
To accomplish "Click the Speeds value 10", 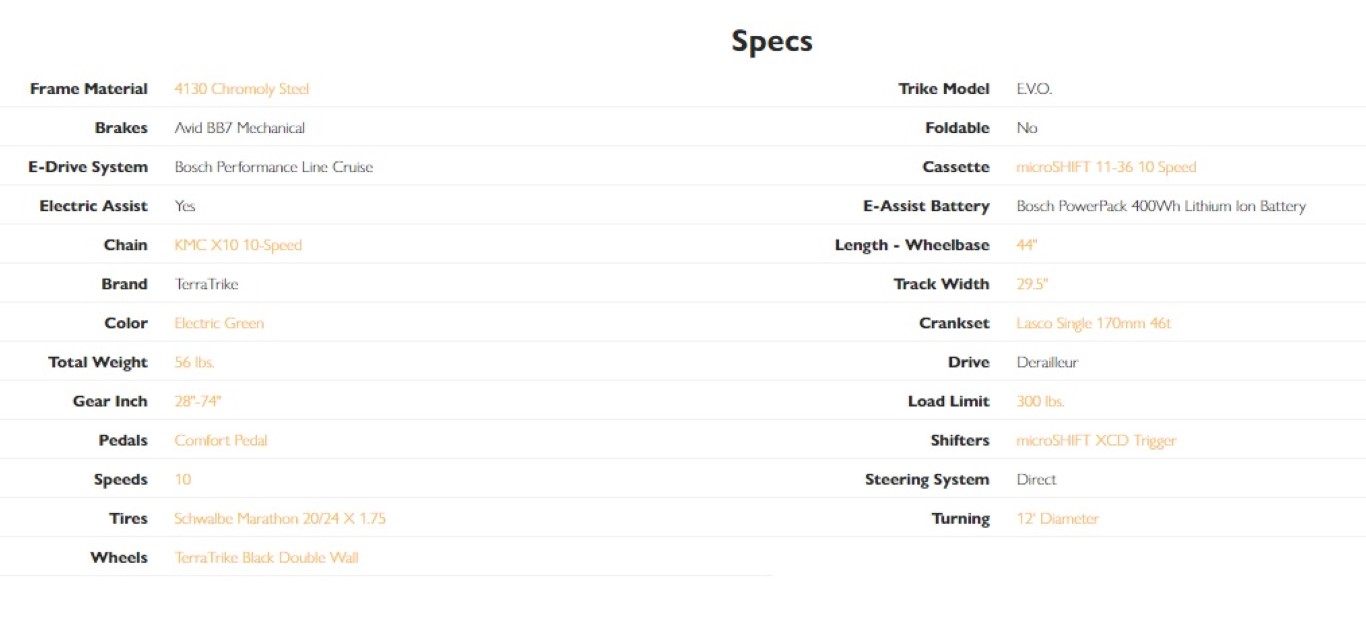I will tap(182, 479).
